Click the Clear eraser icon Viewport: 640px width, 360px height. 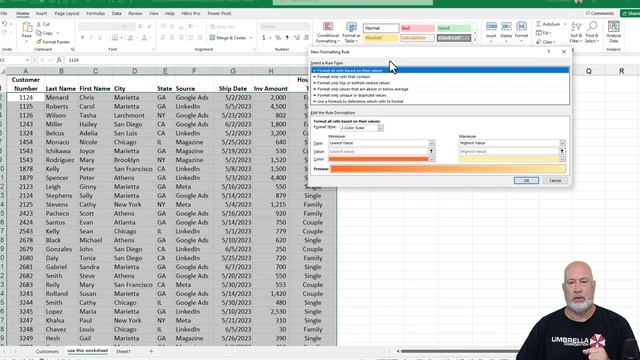pos(539,42)
